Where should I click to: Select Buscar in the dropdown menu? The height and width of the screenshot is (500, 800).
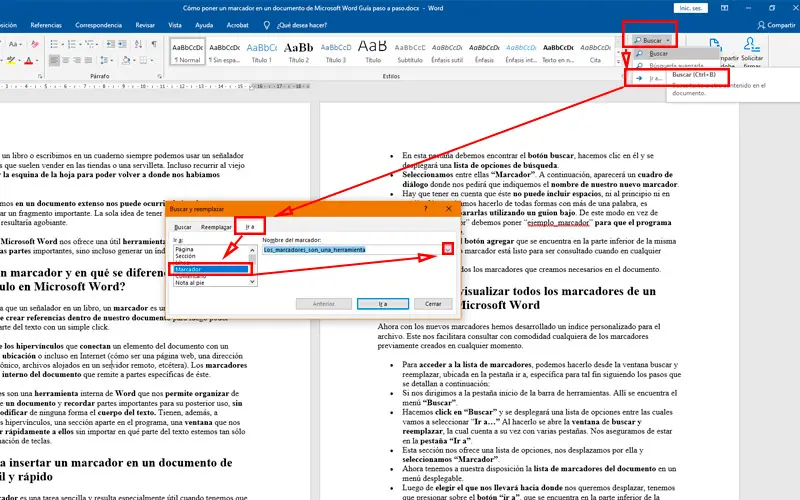tap(675, 54)
